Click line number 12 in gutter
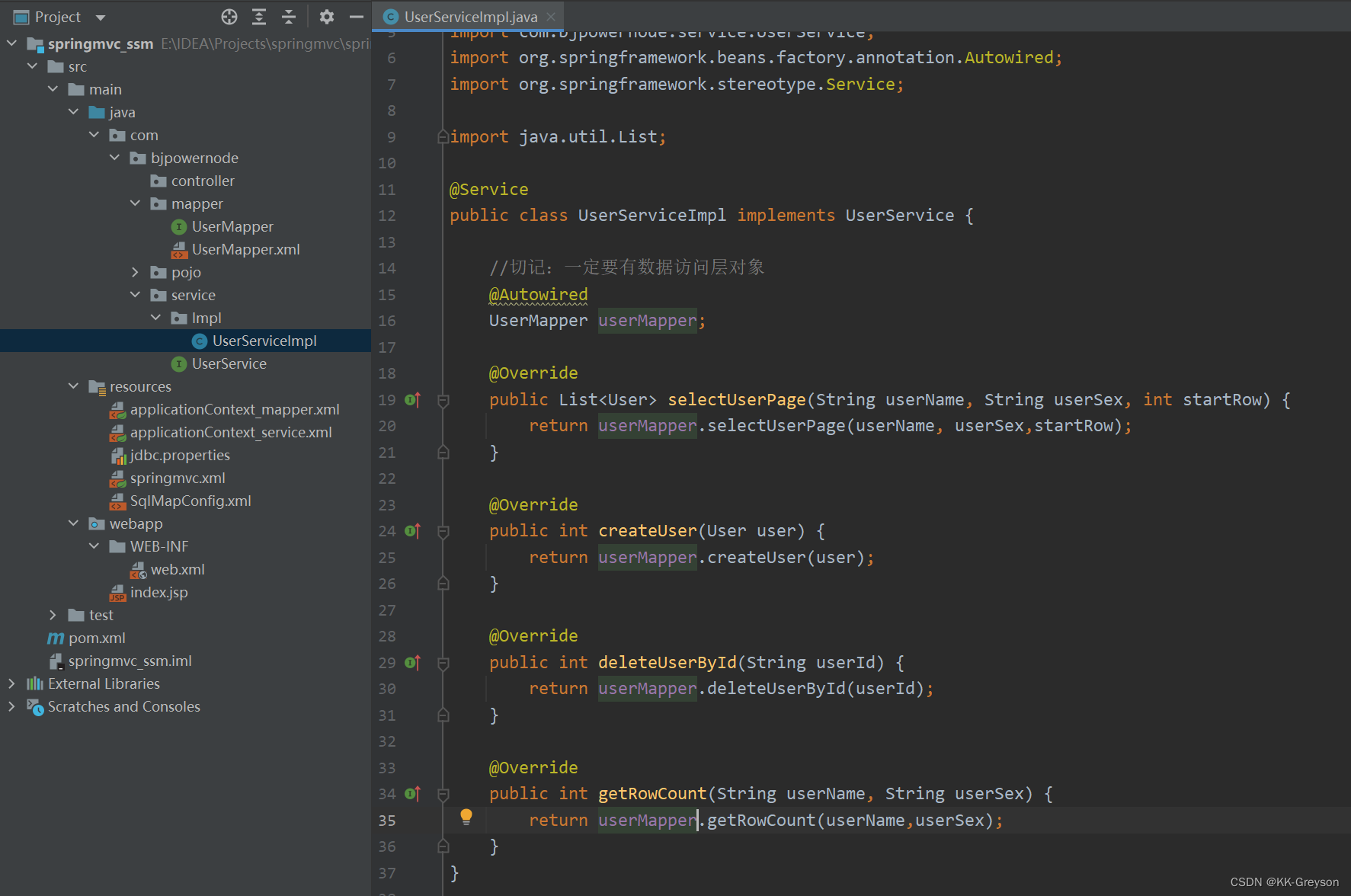The width and height of the screenshot is (1351, 896). pos(387,216)
